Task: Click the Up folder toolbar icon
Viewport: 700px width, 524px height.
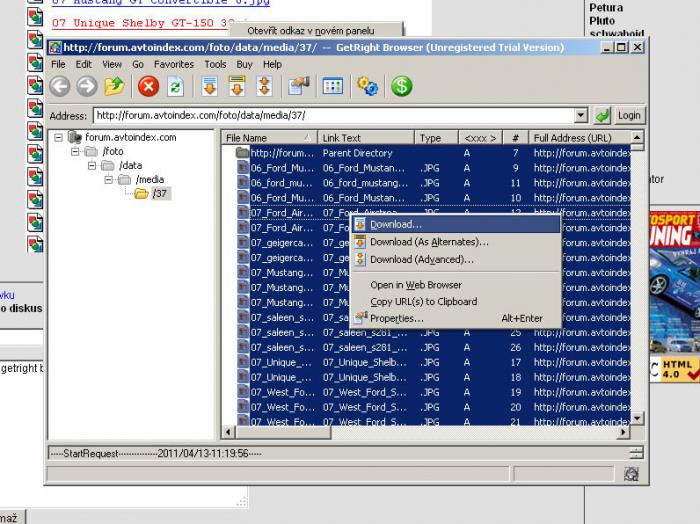Action: tap(114, 87)
